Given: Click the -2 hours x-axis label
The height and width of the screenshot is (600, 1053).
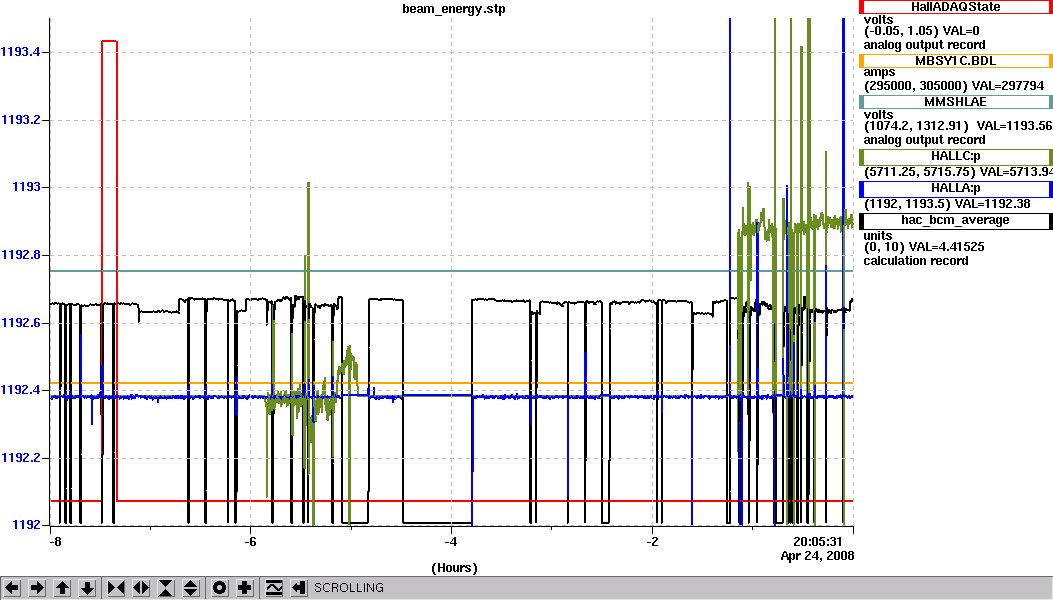Looking at the screenshot, I should [x=651, y=542].
